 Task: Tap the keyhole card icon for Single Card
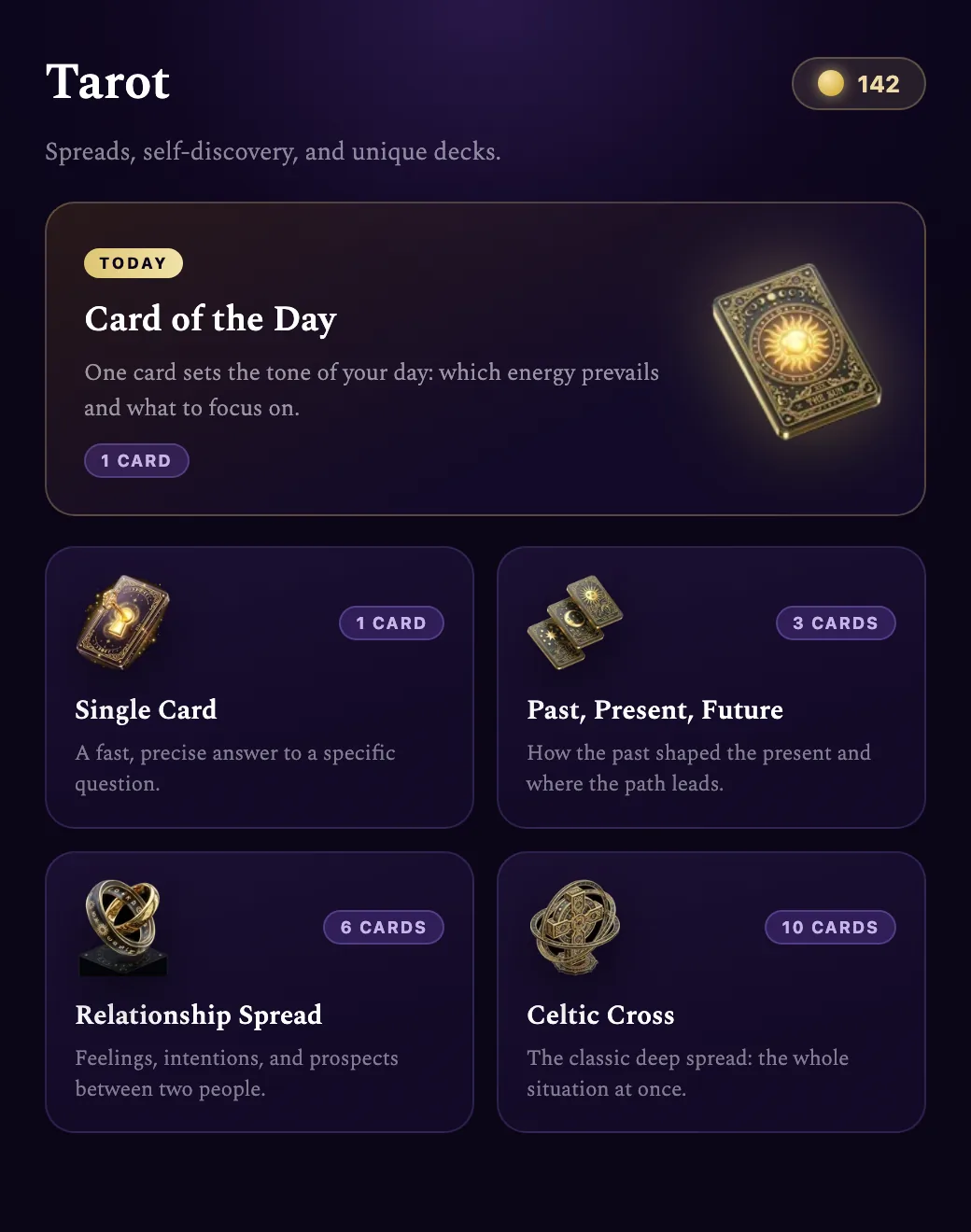(x=122, y=623)
